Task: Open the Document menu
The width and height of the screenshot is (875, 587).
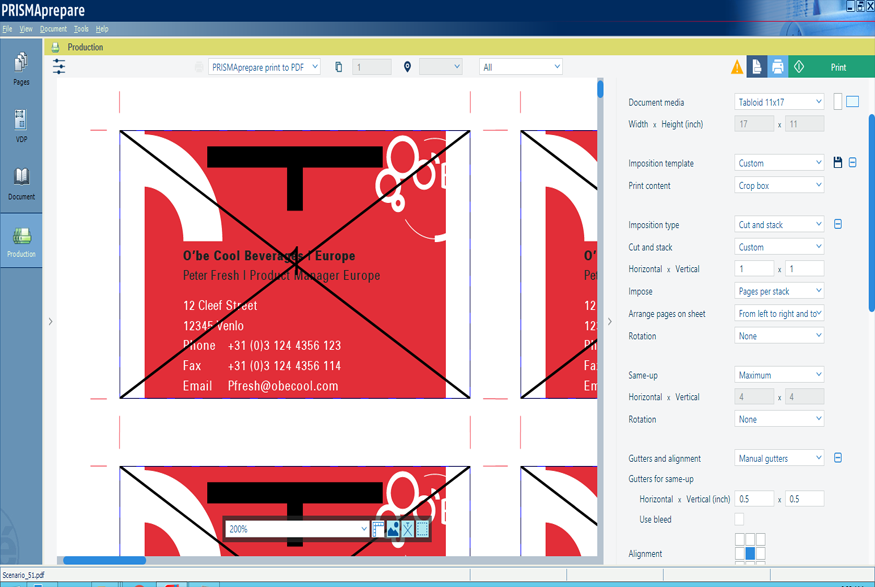Action: (53, 29)
